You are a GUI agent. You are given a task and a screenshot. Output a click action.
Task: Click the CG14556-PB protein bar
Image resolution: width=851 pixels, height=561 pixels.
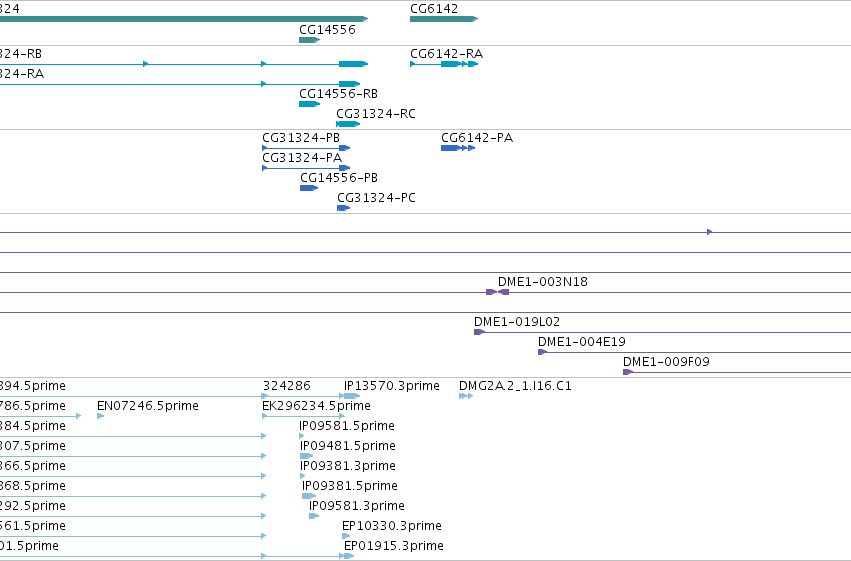click(309, 188)
